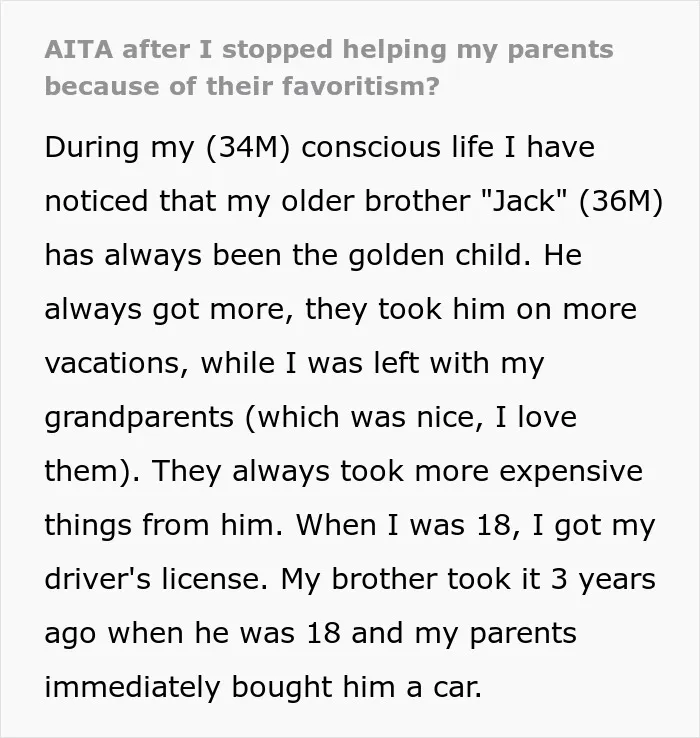The width and height of the screenshot is (700, 738).
Task: Click the words "which was nice"
Action: (368, 418)
